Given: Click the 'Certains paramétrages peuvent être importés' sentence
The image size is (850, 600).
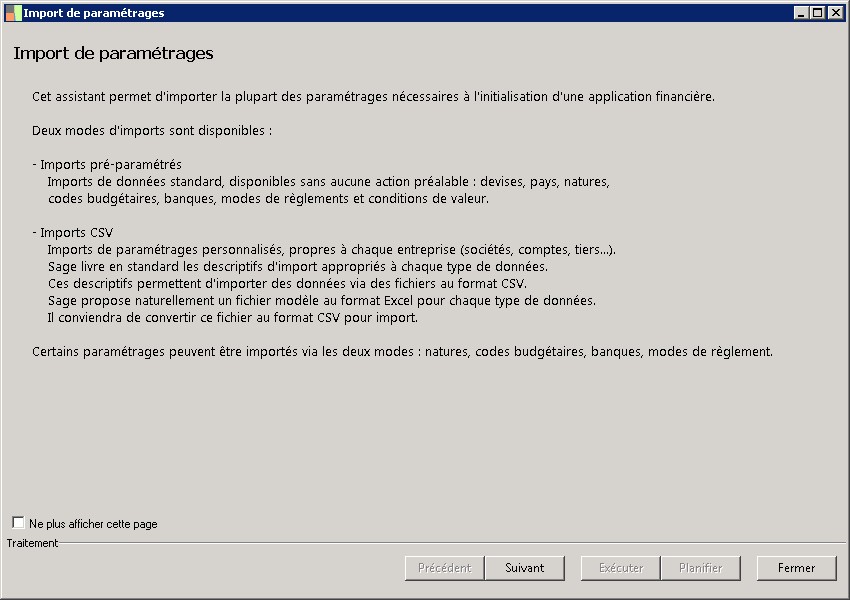Looking at the screenshot, I should 402,352.
